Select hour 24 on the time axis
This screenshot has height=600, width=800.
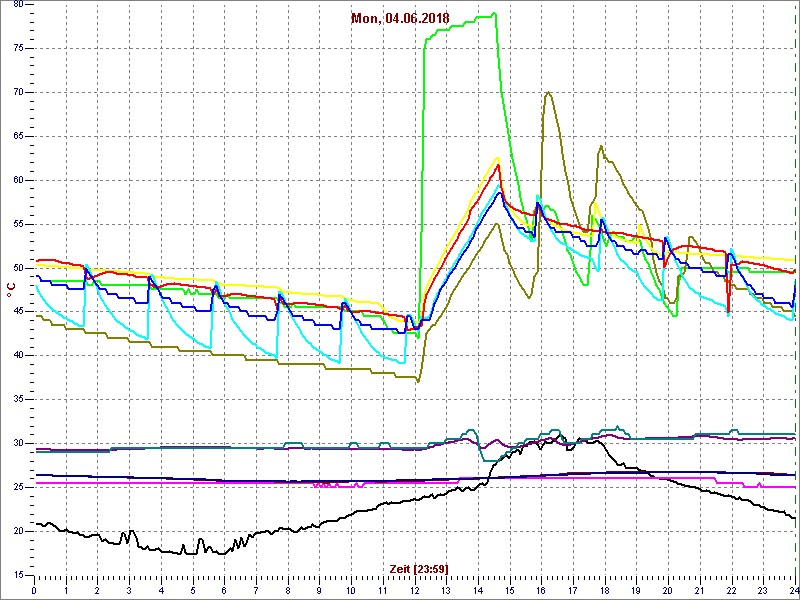pos(794,591)
